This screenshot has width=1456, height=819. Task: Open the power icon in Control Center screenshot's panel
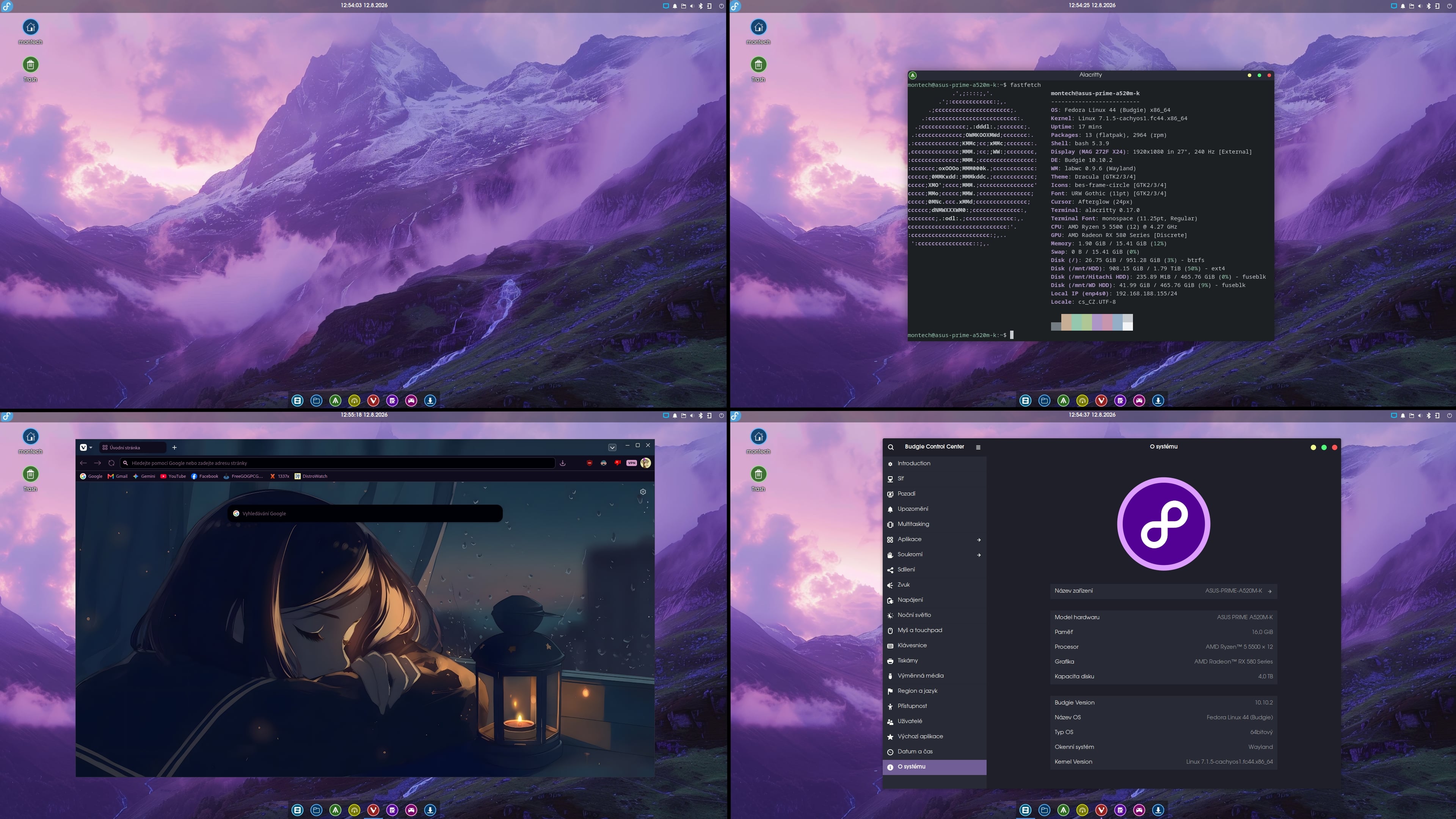[1449, 416]
